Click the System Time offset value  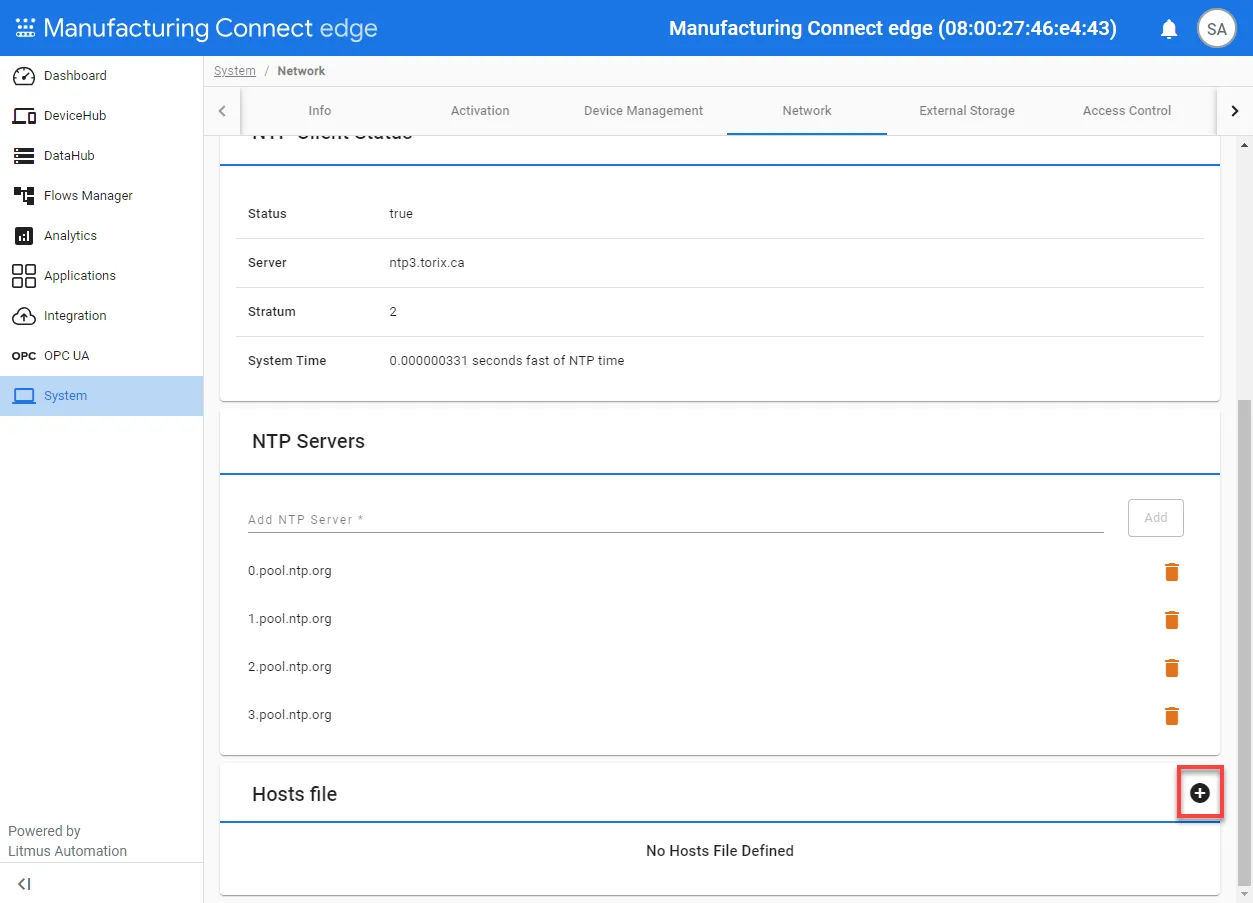pyautogui.click(x=507, y=361)
